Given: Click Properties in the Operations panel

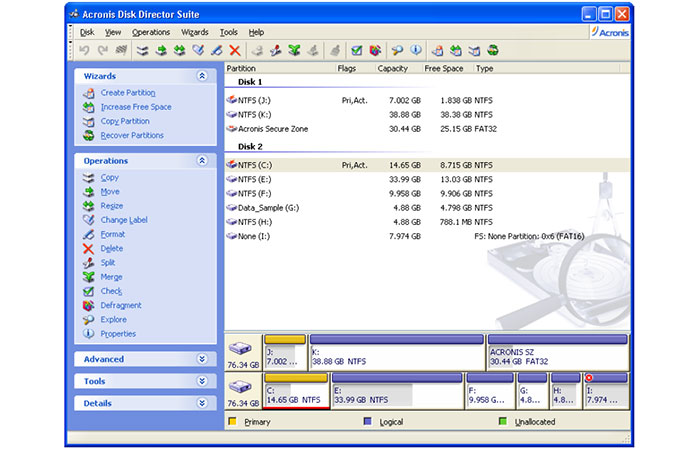Looking at the screenshot, I should pos(118,334).
